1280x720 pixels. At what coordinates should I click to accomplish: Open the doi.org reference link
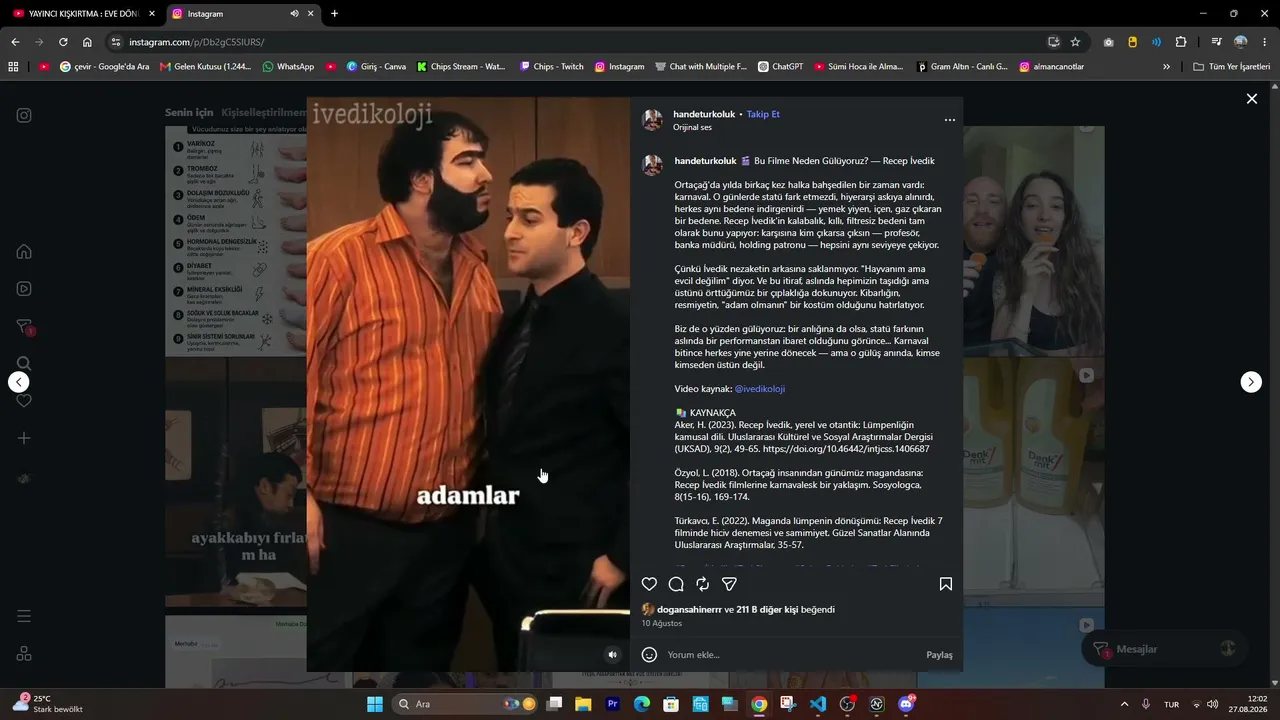(846, 449)
